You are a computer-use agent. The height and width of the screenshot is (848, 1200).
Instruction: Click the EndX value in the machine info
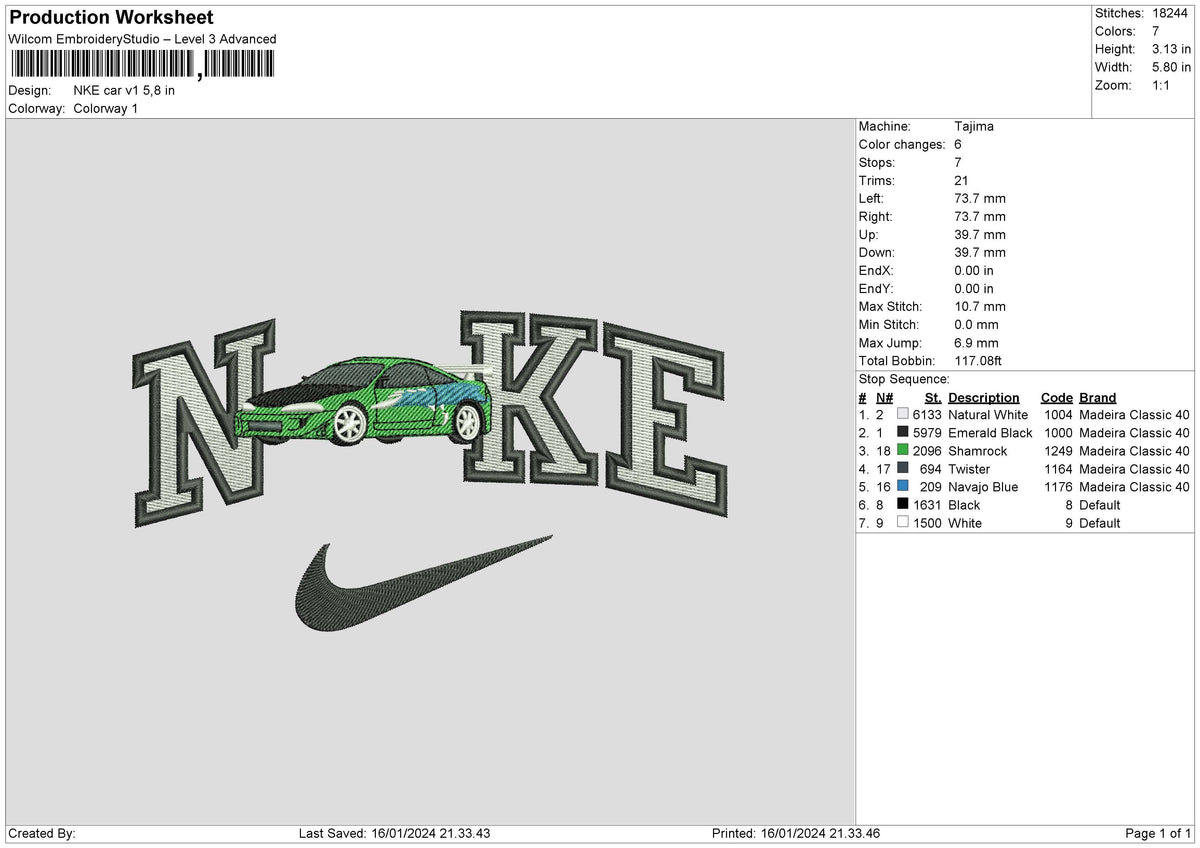click(974, 271)
